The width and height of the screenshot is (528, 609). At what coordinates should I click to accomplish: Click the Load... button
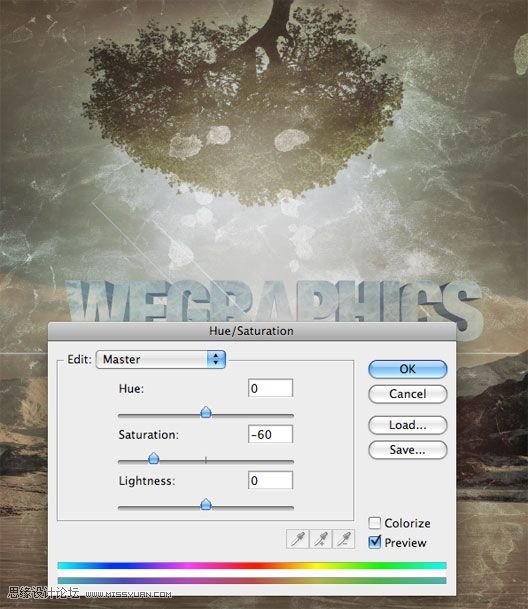pos(408,425)
